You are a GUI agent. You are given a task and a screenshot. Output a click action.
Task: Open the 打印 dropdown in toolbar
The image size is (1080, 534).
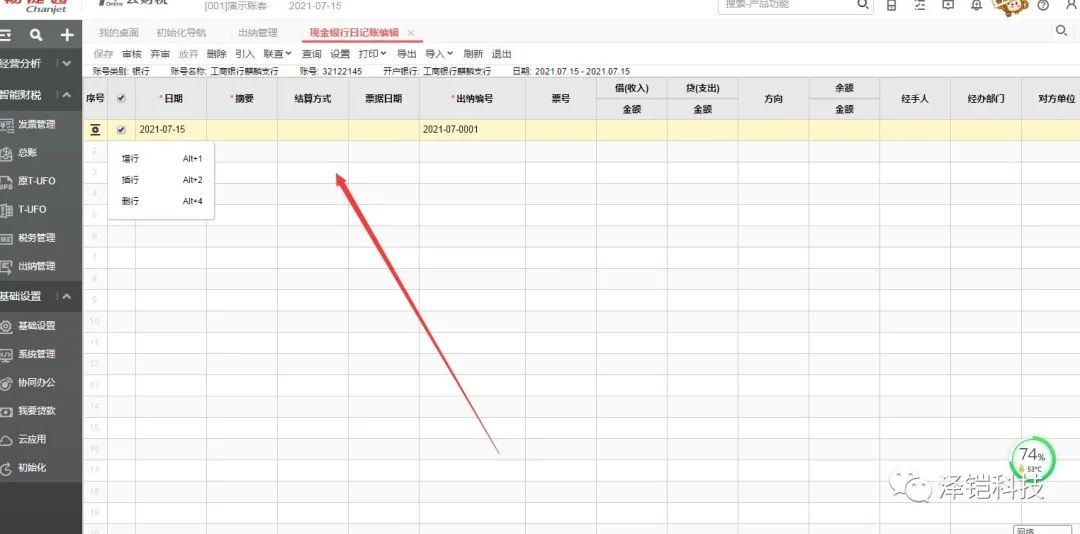pyautogui.click(x=372, y=54)
